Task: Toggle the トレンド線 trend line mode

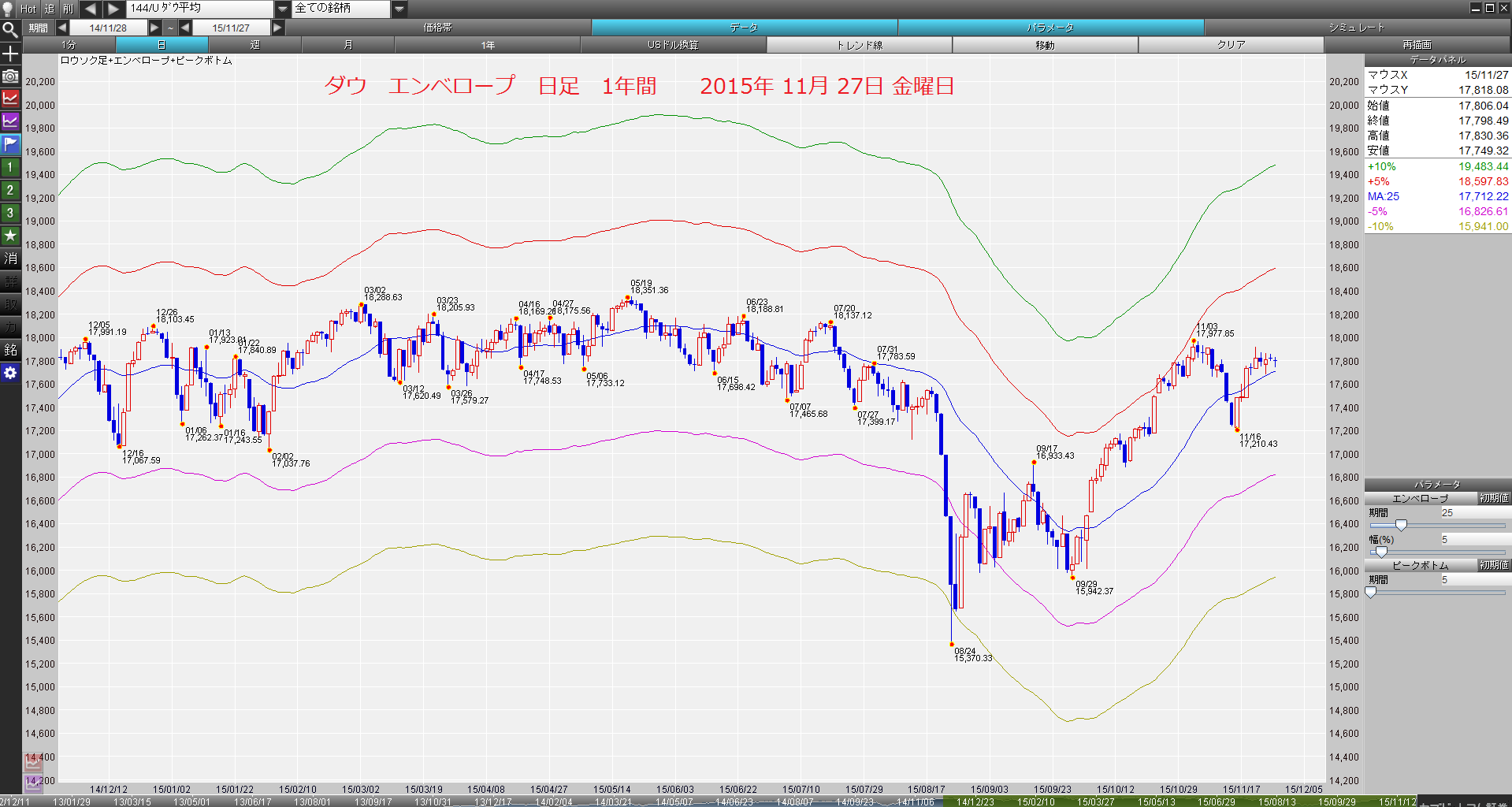Action: pos(859,45)
